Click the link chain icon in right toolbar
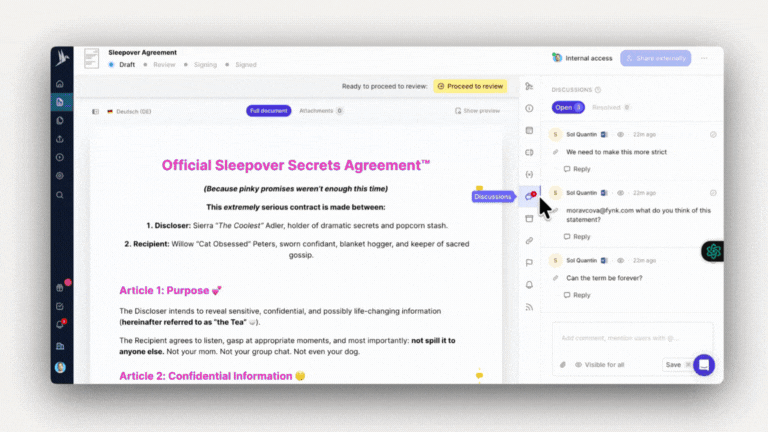The height and width of the screenshot is (432, 768). click(529, 241)
